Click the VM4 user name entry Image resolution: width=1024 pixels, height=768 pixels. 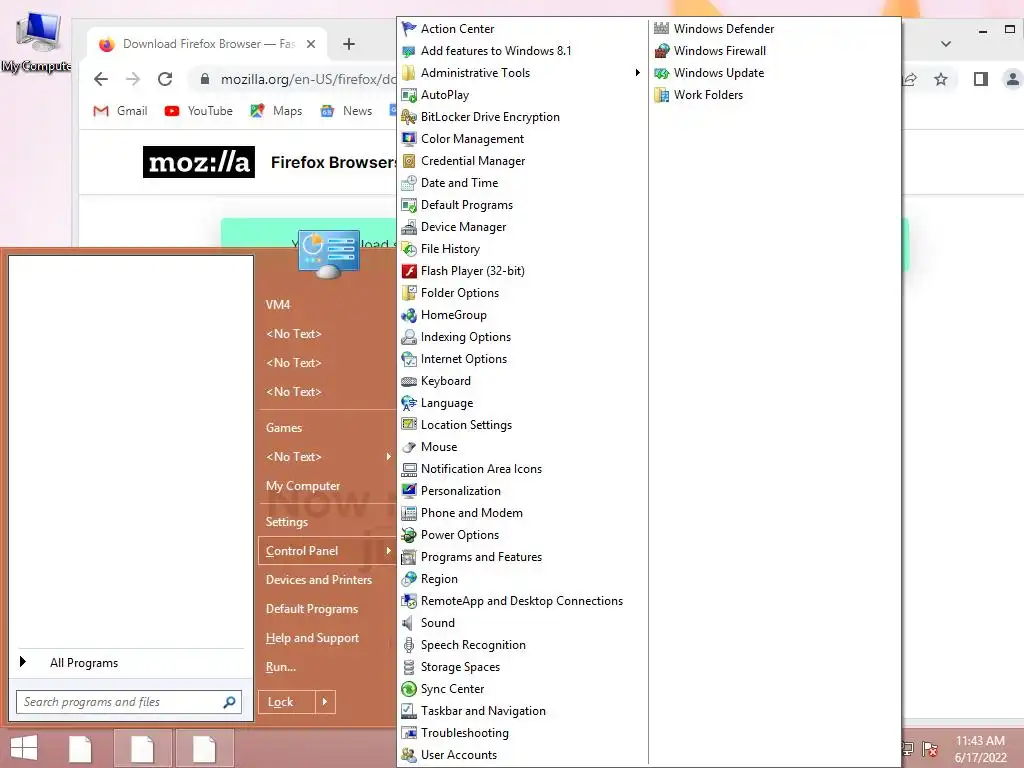click(278, 304)
